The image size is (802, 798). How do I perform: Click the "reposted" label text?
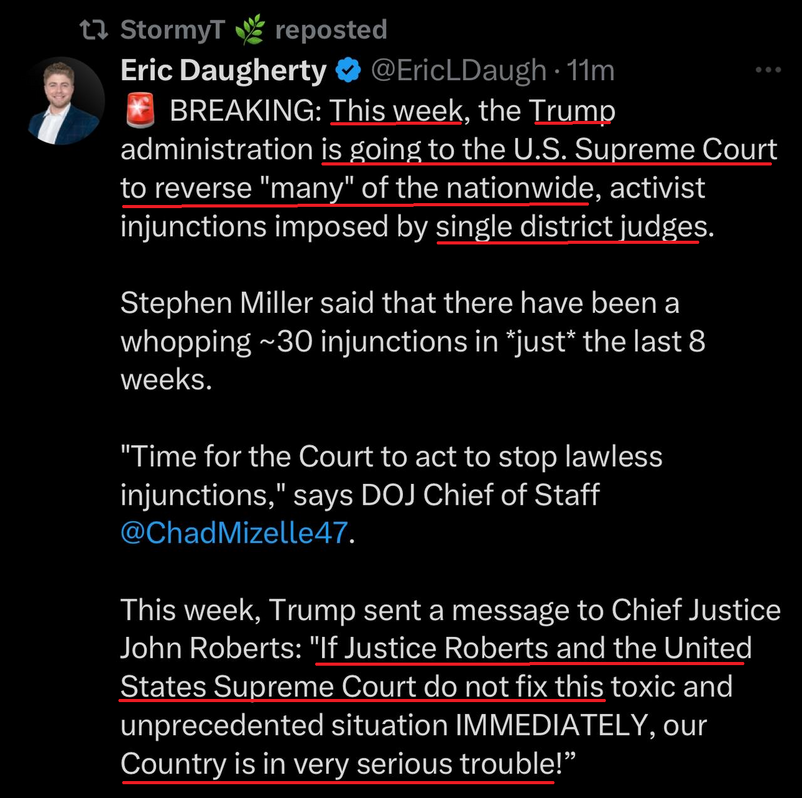(x=329, y=31)
